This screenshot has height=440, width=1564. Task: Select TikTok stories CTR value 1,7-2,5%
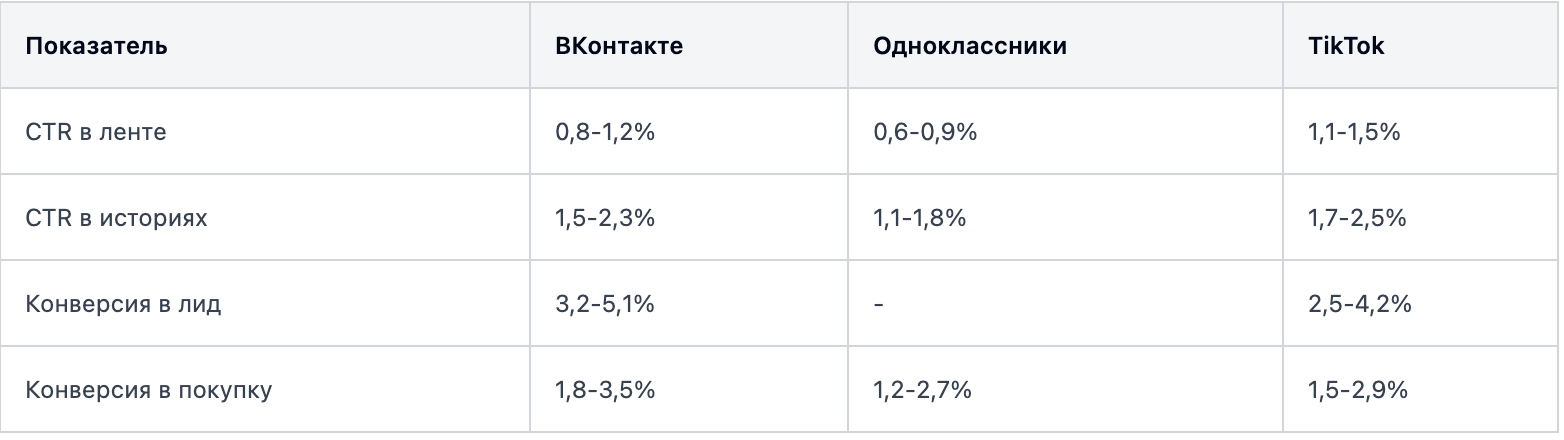(x=1357, y=218)
